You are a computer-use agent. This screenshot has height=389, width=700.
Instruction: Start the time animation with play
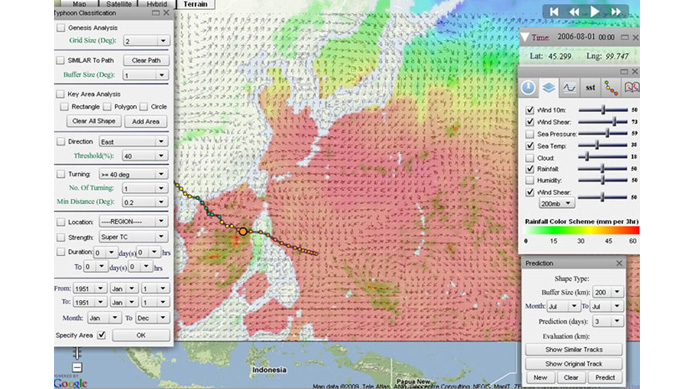(x=595, y=12)
